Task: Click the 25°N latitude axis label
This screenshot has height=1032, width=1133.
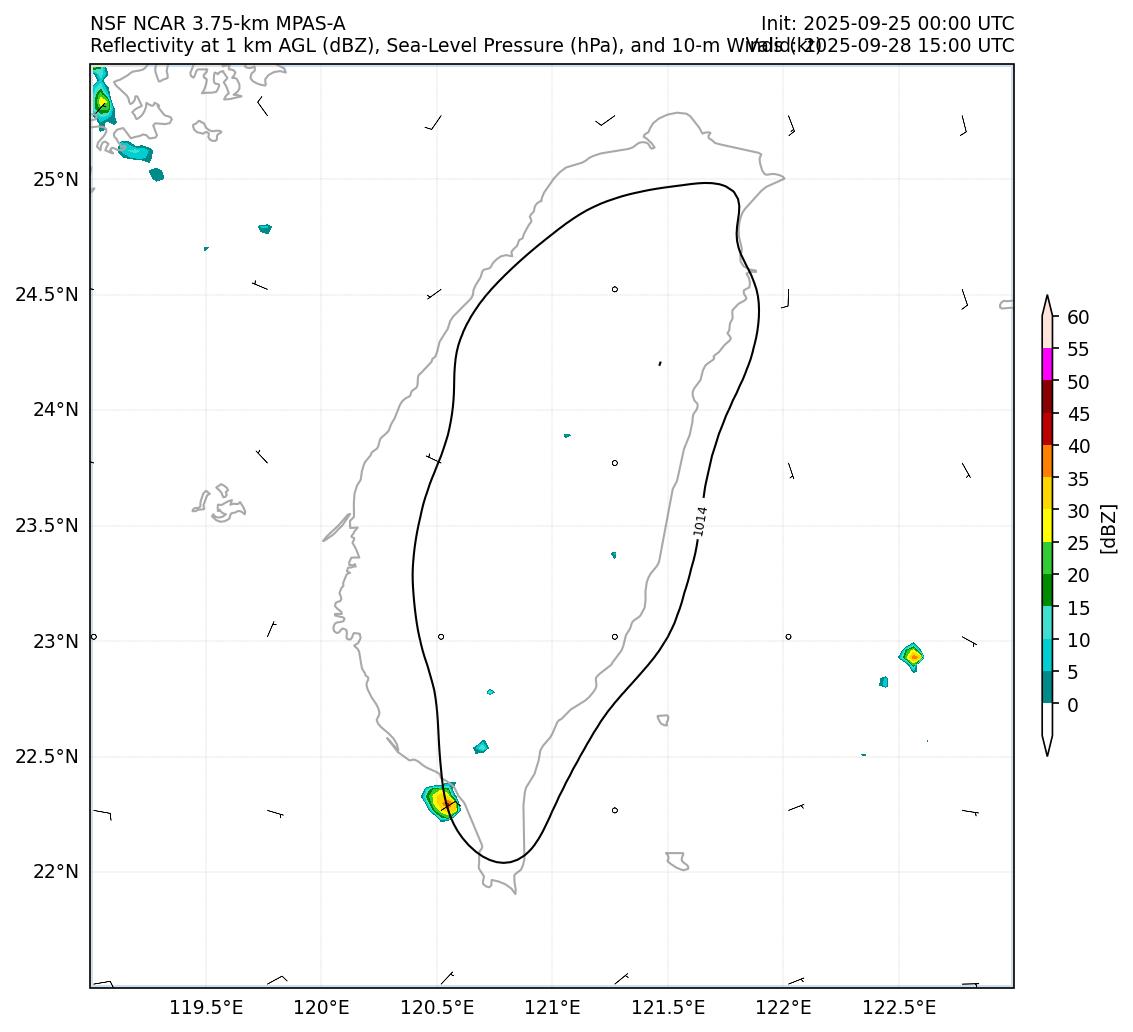Action: point(55,180)
